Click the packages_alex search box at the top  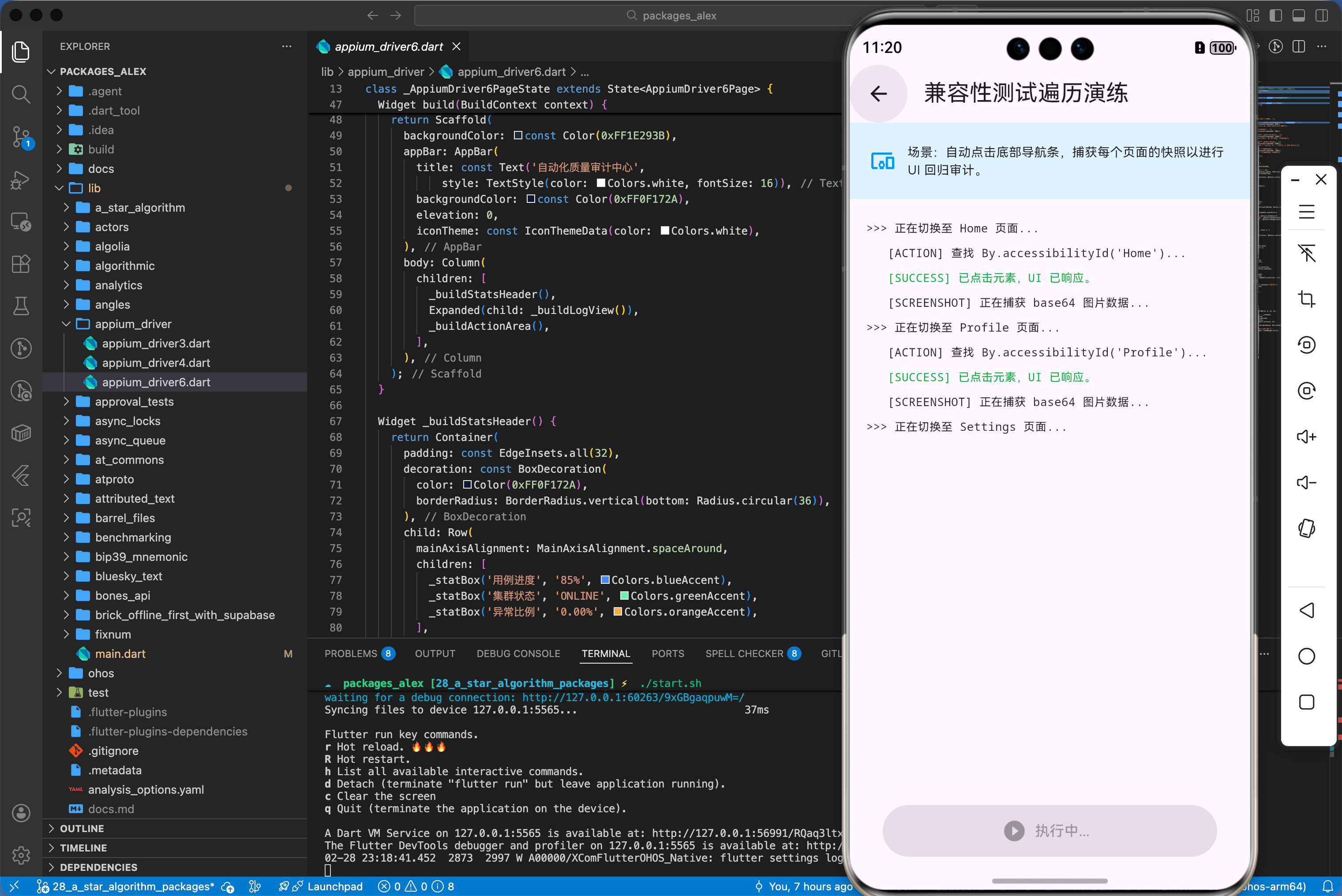(x=671, y=15)
